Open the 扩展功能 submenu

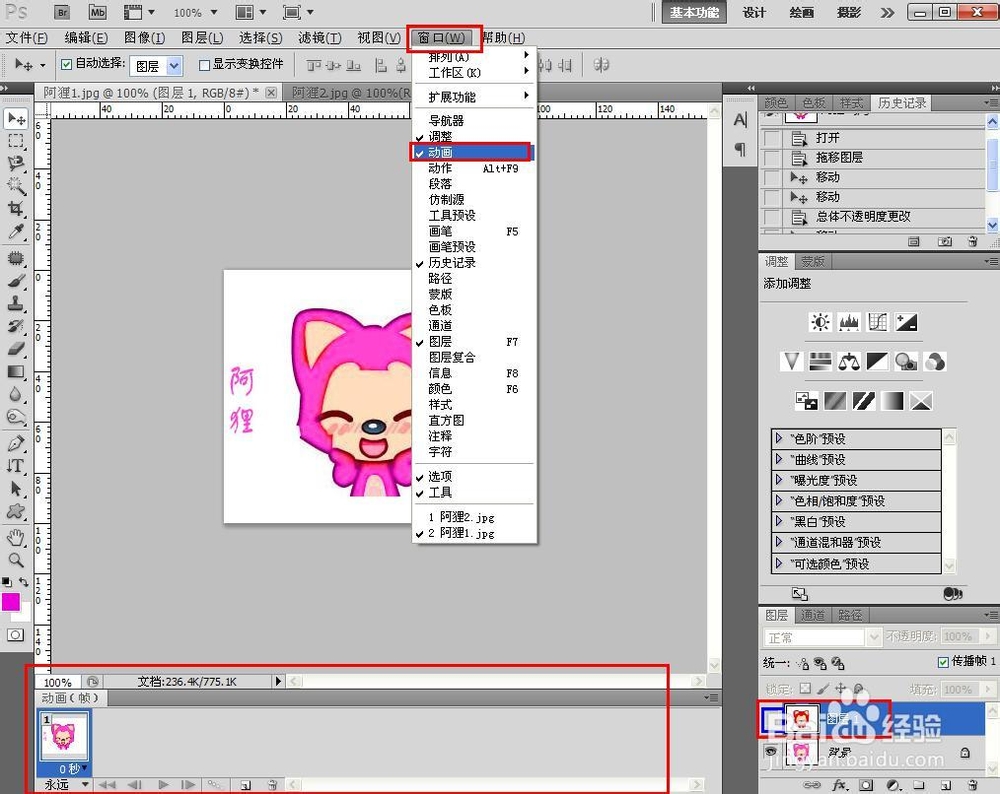(x=474, y=97)
